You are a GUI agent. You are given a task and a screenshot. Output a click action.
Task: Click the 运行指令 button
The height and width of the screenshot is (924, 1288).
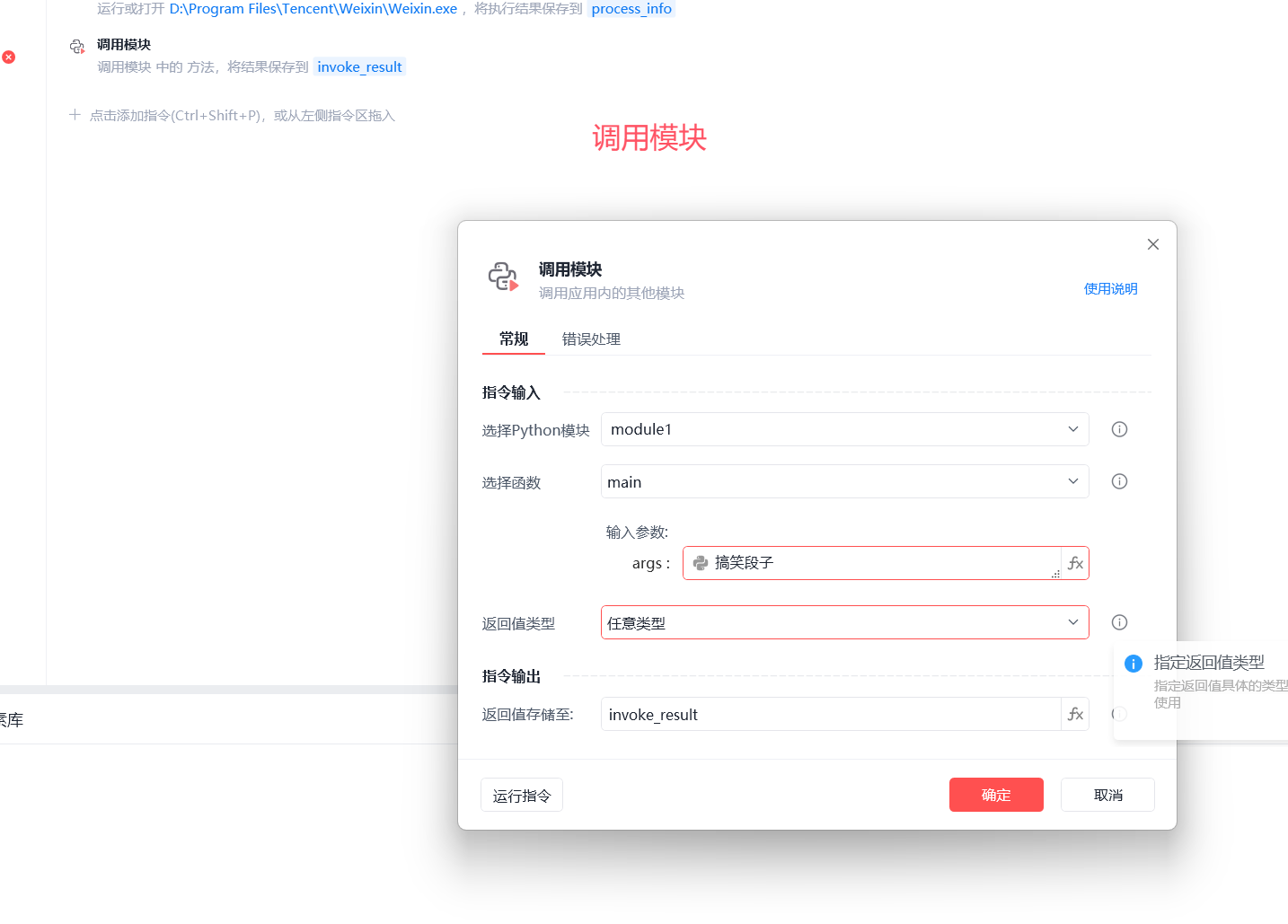522,795
